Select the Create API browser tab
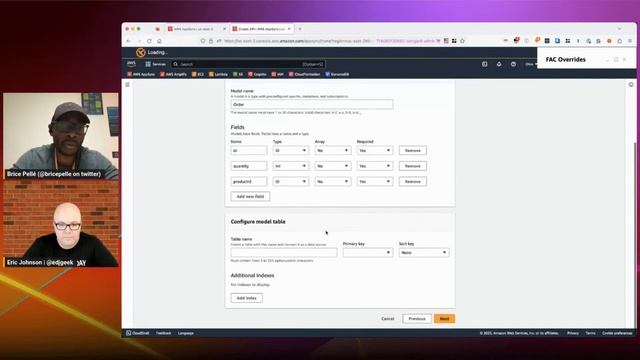 [261, 29]
